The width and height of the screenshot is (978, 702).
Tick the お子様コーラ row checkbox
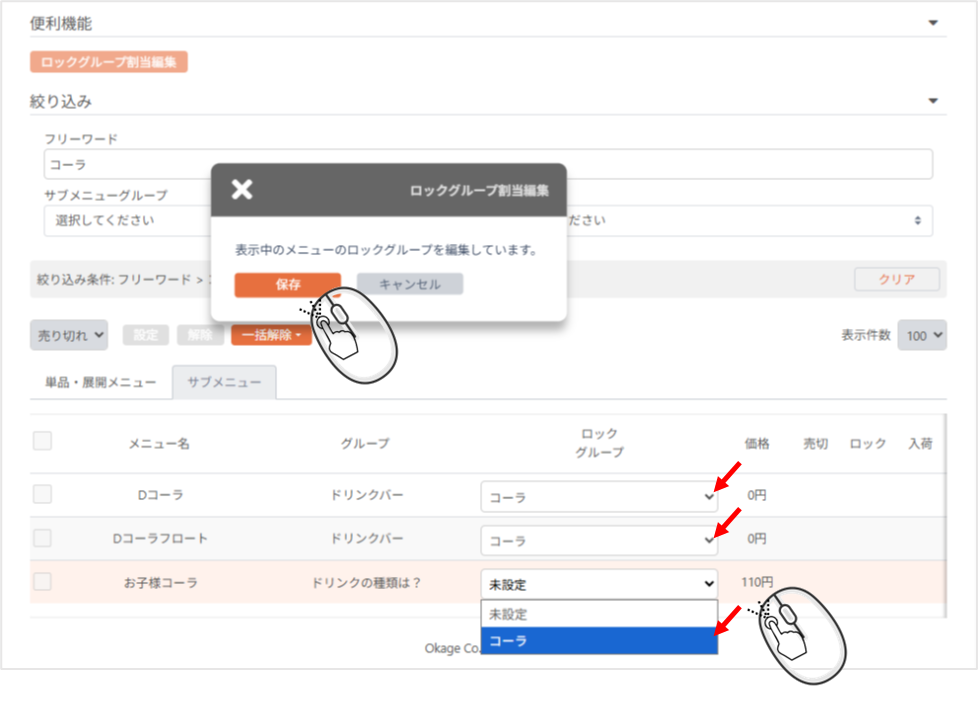click(x=43, y=582)
